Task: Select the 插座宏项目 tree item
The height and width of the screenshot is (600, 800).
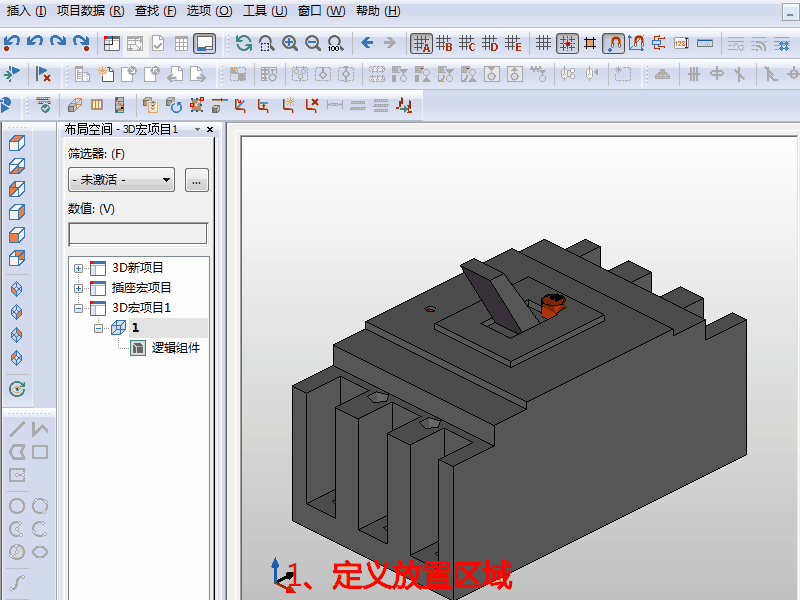Action: (141, 288)
